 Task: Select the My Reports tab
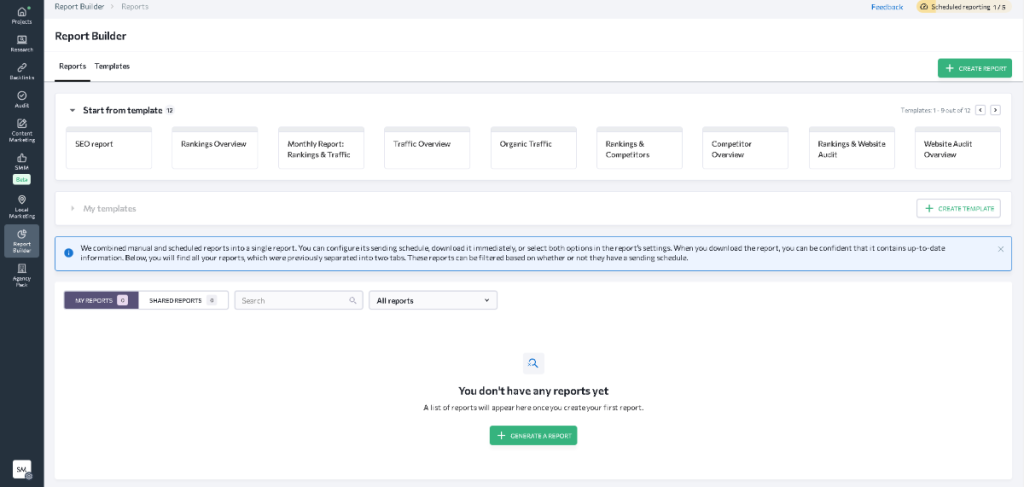click(x=101, y=300)
